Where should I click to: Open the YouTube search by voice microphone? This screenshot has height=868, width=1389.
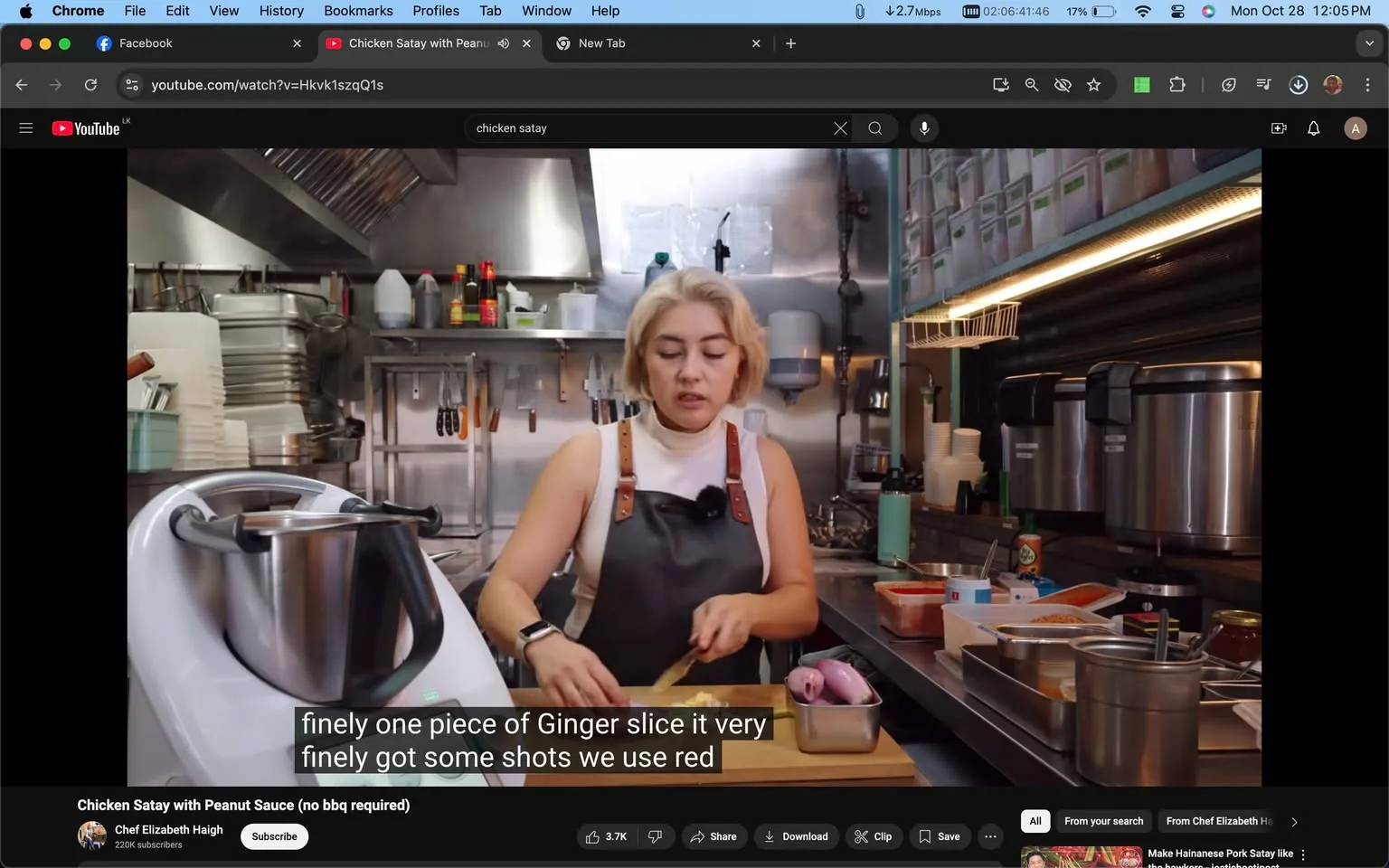[923, 127]
